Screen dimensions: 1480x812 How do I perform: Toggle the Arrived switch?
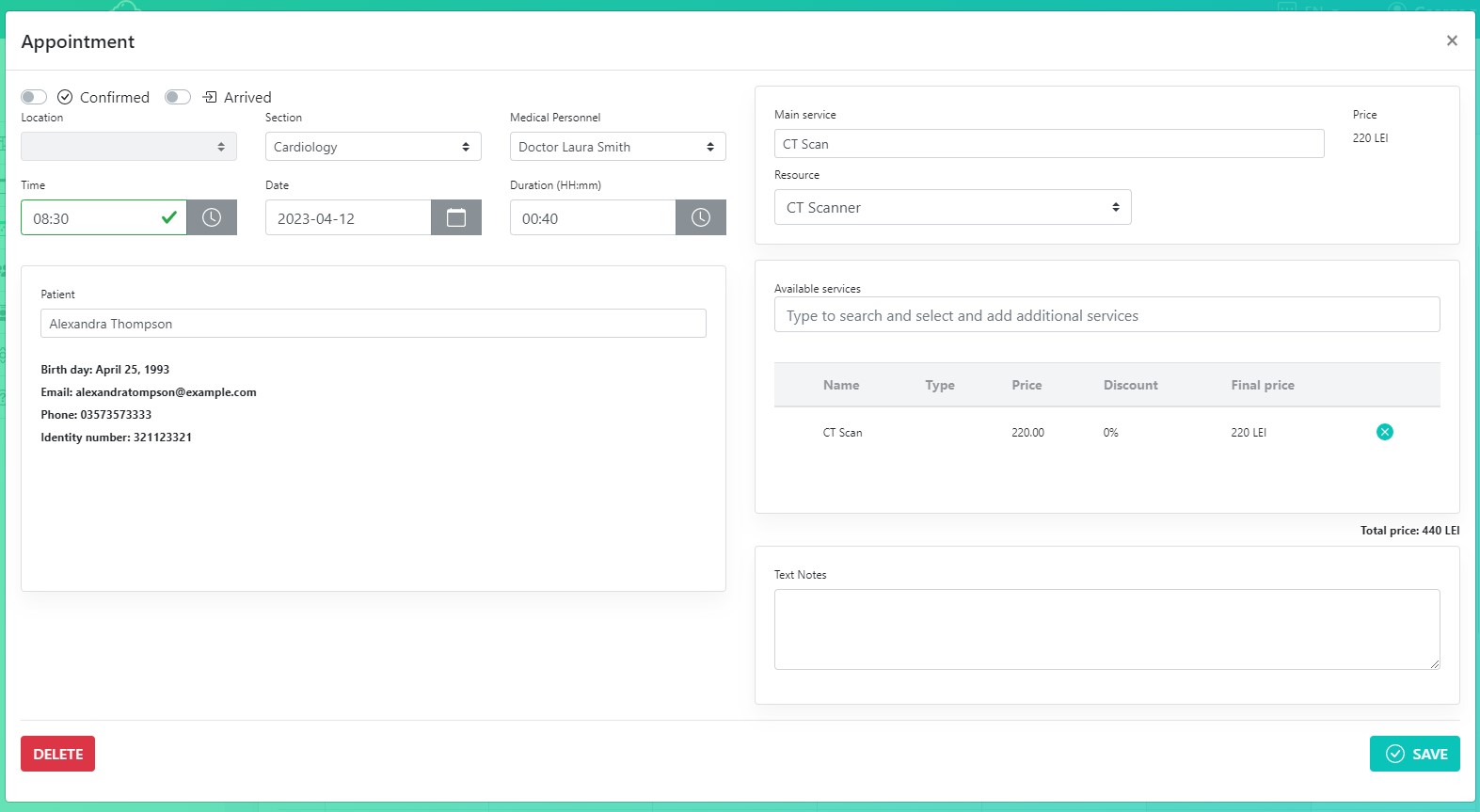click(x=178, y=97)
